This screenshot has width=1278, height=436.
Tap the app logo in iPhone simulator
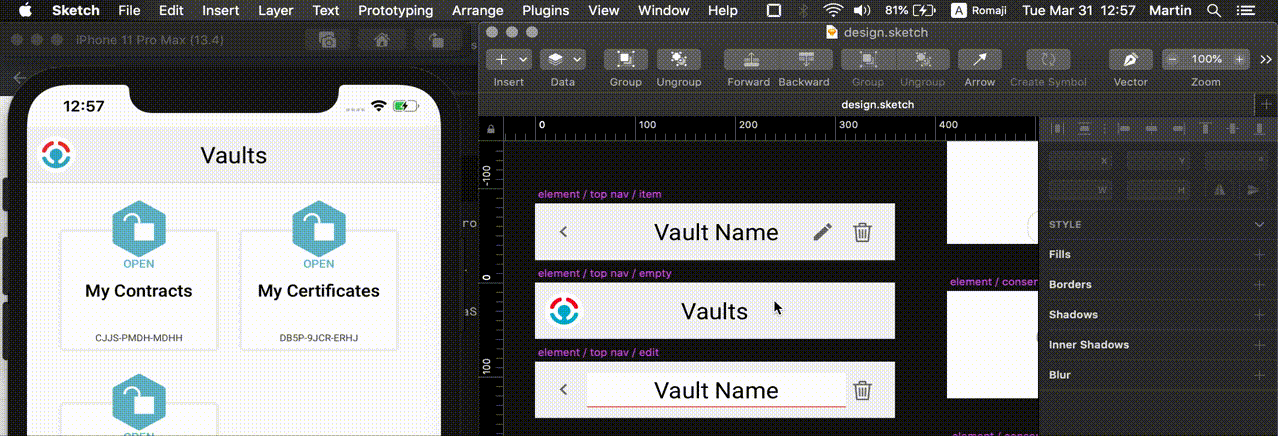pyautogui.click(x=57, y=154)
